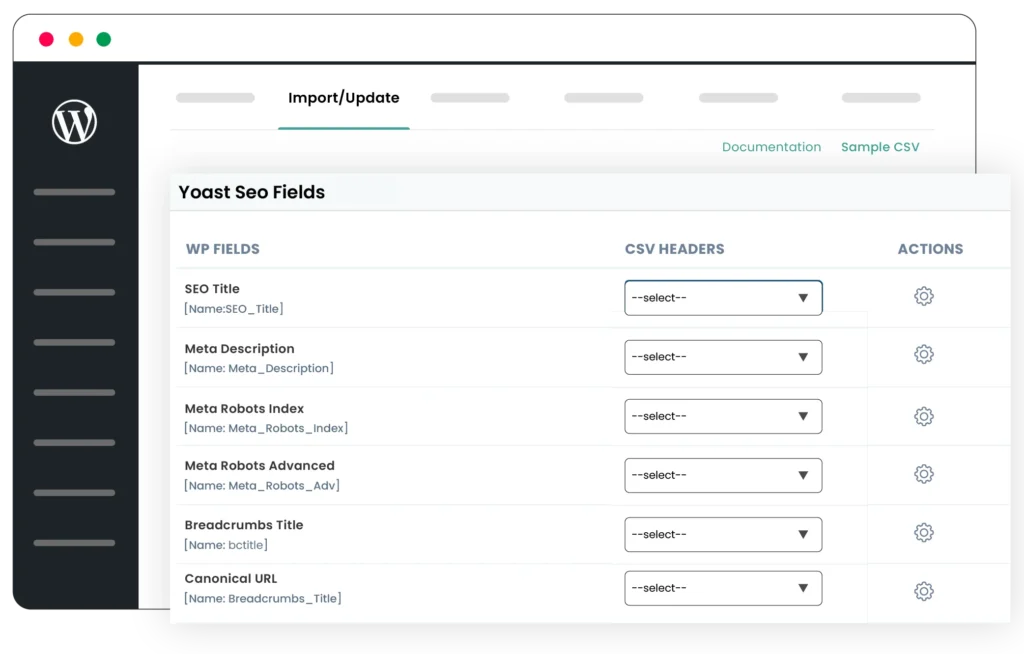This screenshot has height=654, width=1024.
Task: Open settings gear for Meta Robots Index
Action: [x=923, y=415]
